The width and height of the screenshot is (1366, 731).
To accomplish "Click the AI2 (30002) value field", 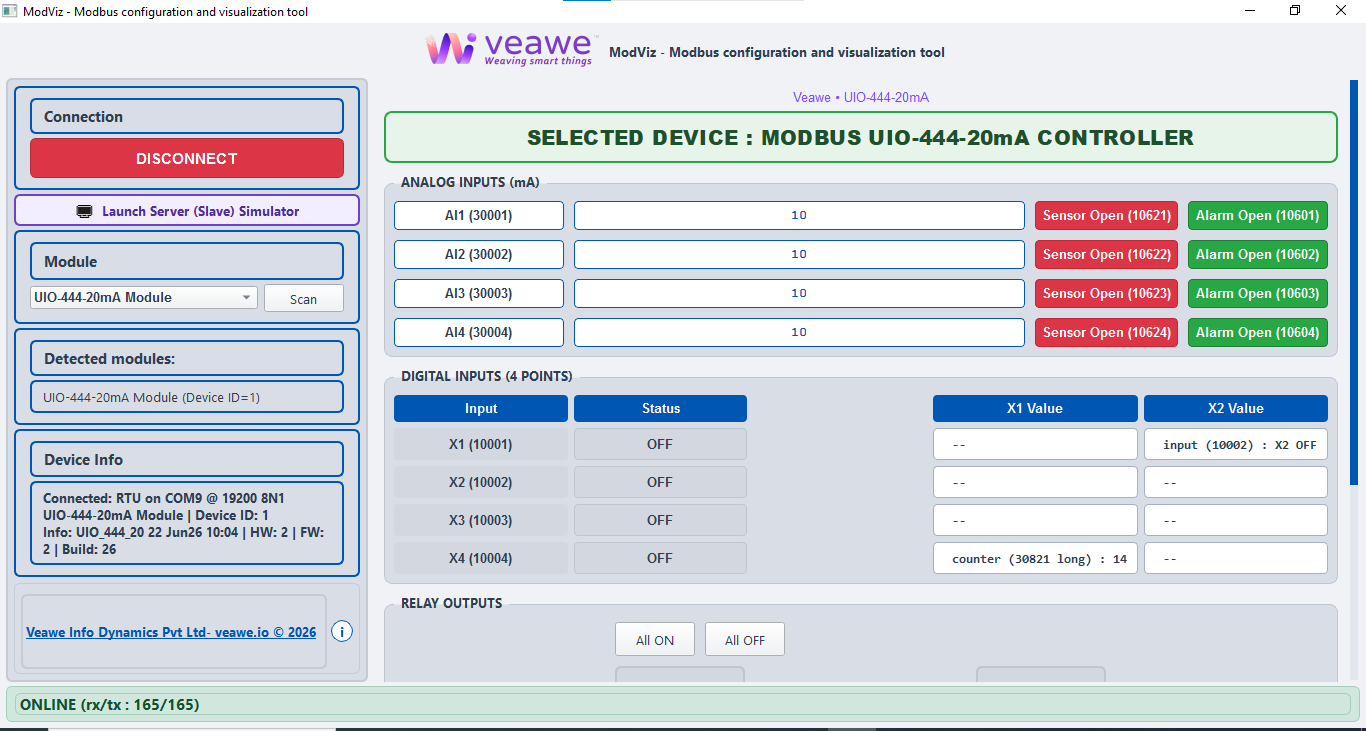I will (799, 254).
